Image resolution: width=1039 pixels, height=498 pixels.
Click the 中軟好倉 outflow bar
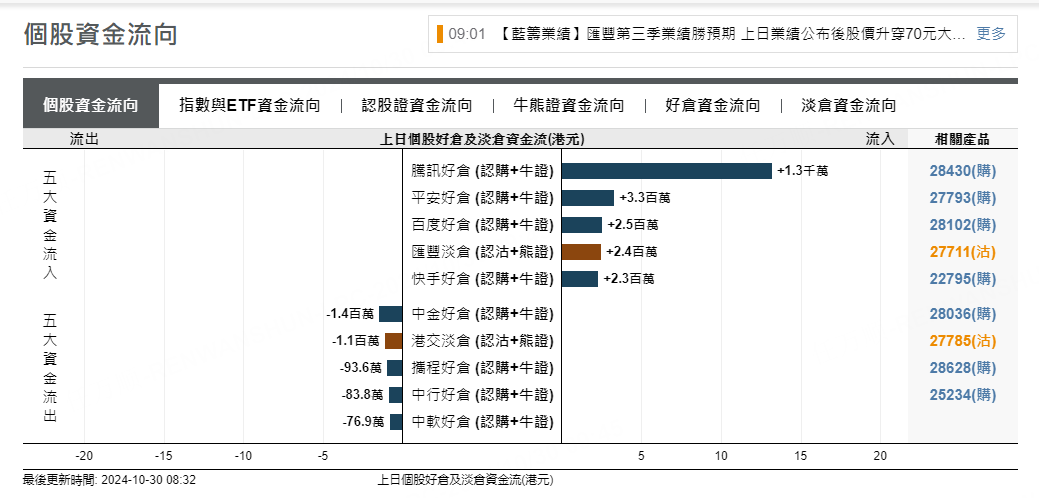tap(396, 422)
